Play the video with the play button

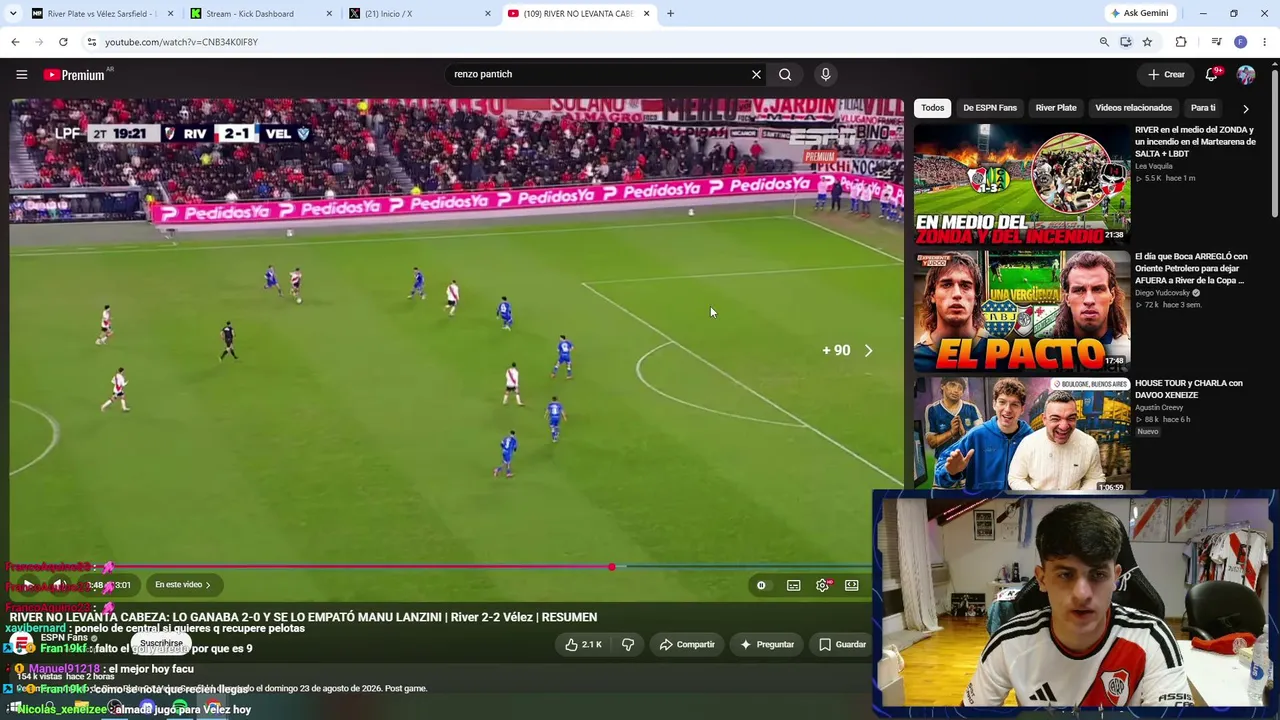click(x=28, y=585)
